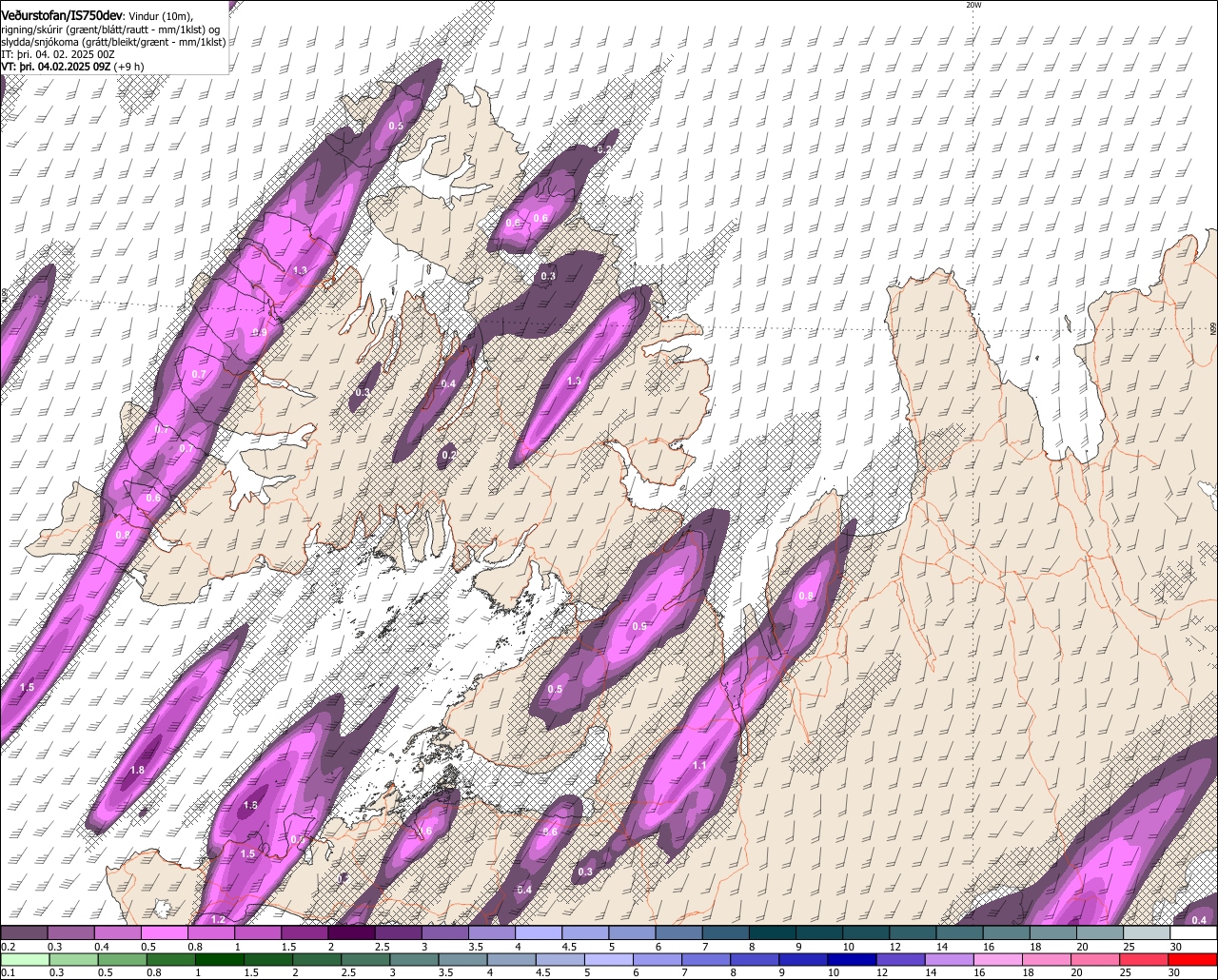Click the Veðurstofan/IS750dev map title
1218x980 pixels.
(x=62, y=15)
